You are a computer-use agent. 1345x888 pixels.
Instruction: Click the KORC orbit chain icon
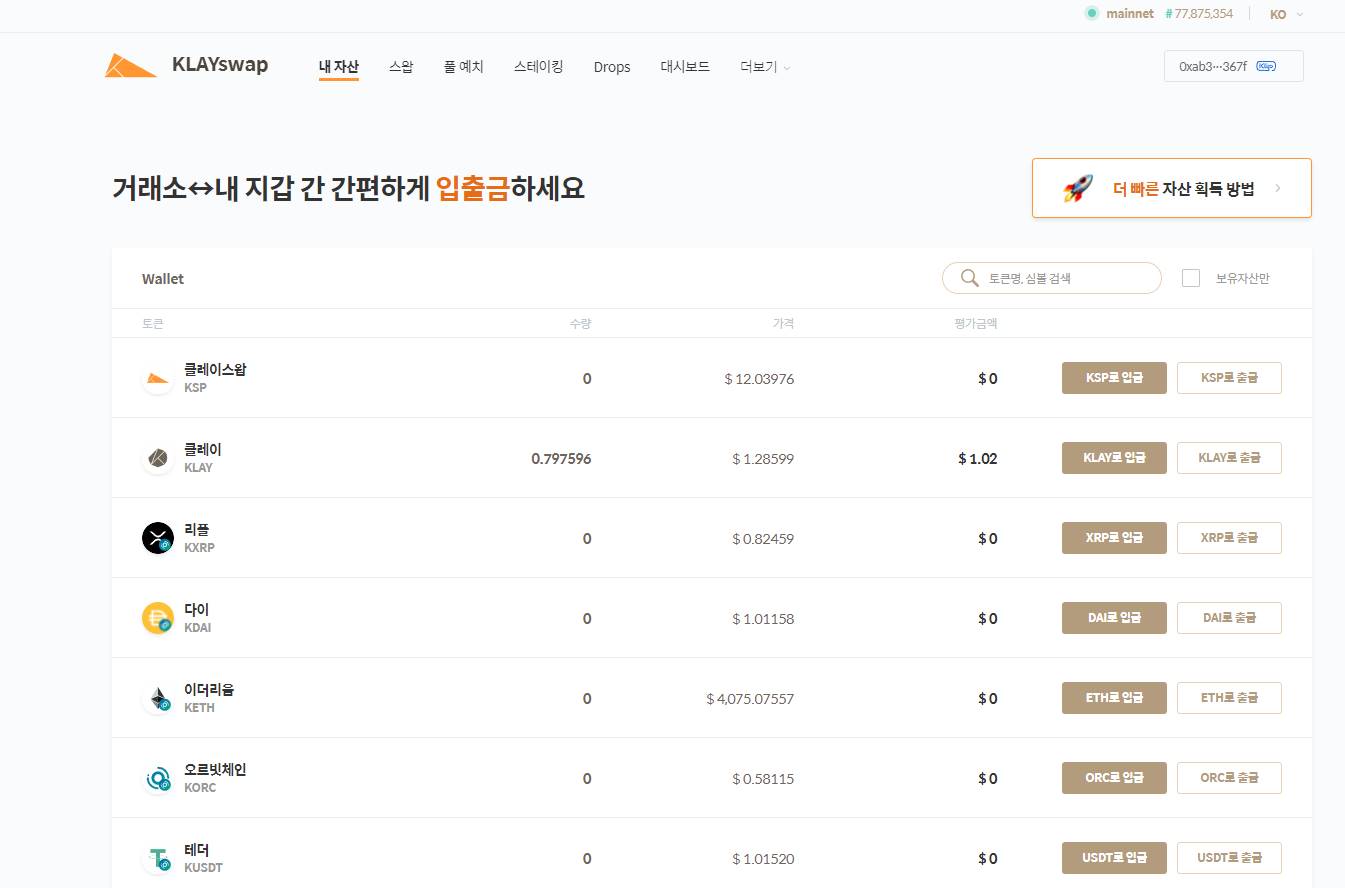click(158, 778)
